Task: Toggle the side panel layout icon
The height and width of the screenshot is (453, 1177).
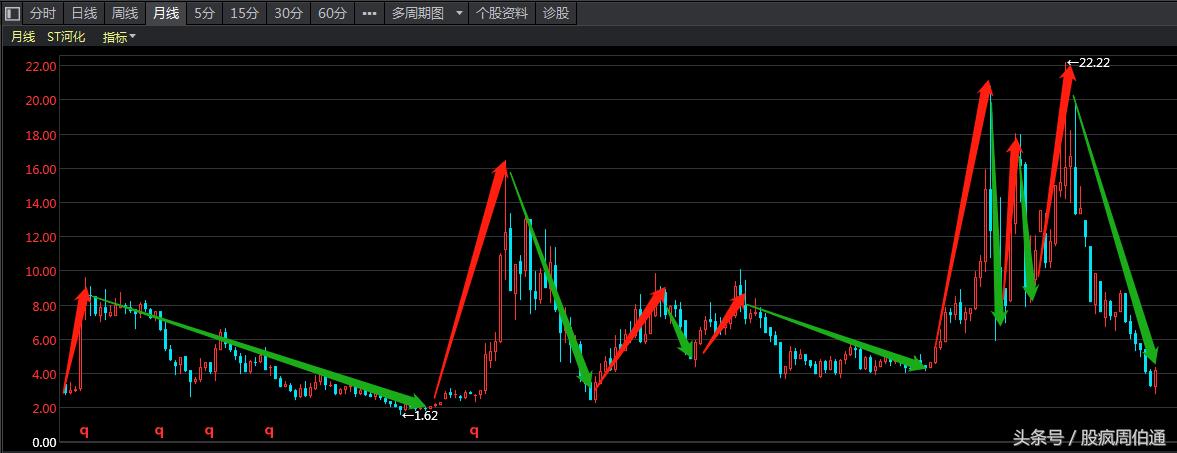Action: coord(12,13)
